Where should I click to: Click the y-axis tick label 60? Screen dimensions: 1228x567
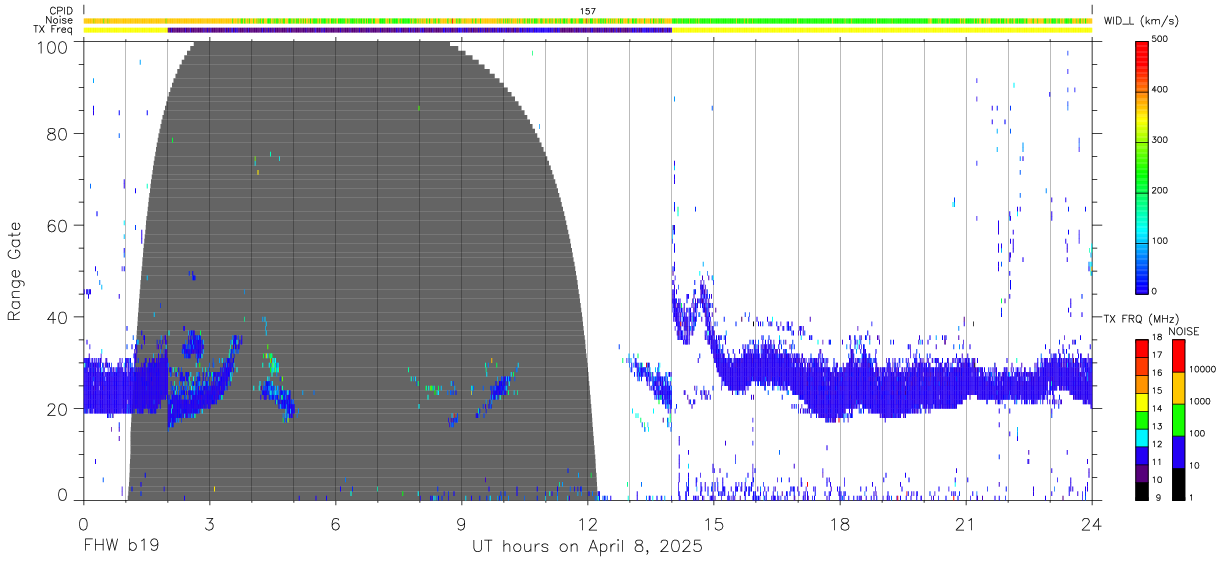(58, 225)
